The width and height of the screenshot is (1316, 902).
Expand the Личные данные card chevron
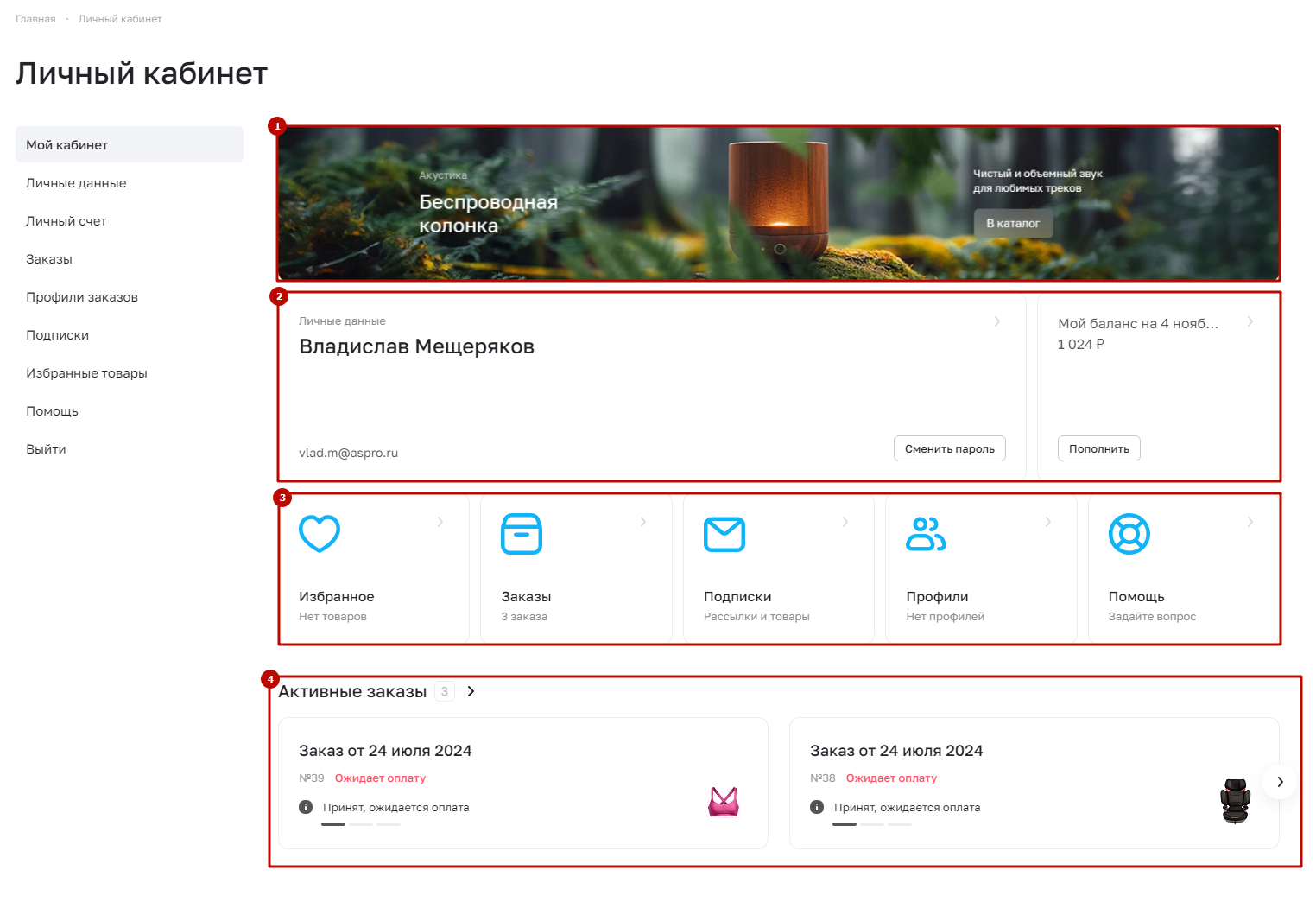(997, 321)
